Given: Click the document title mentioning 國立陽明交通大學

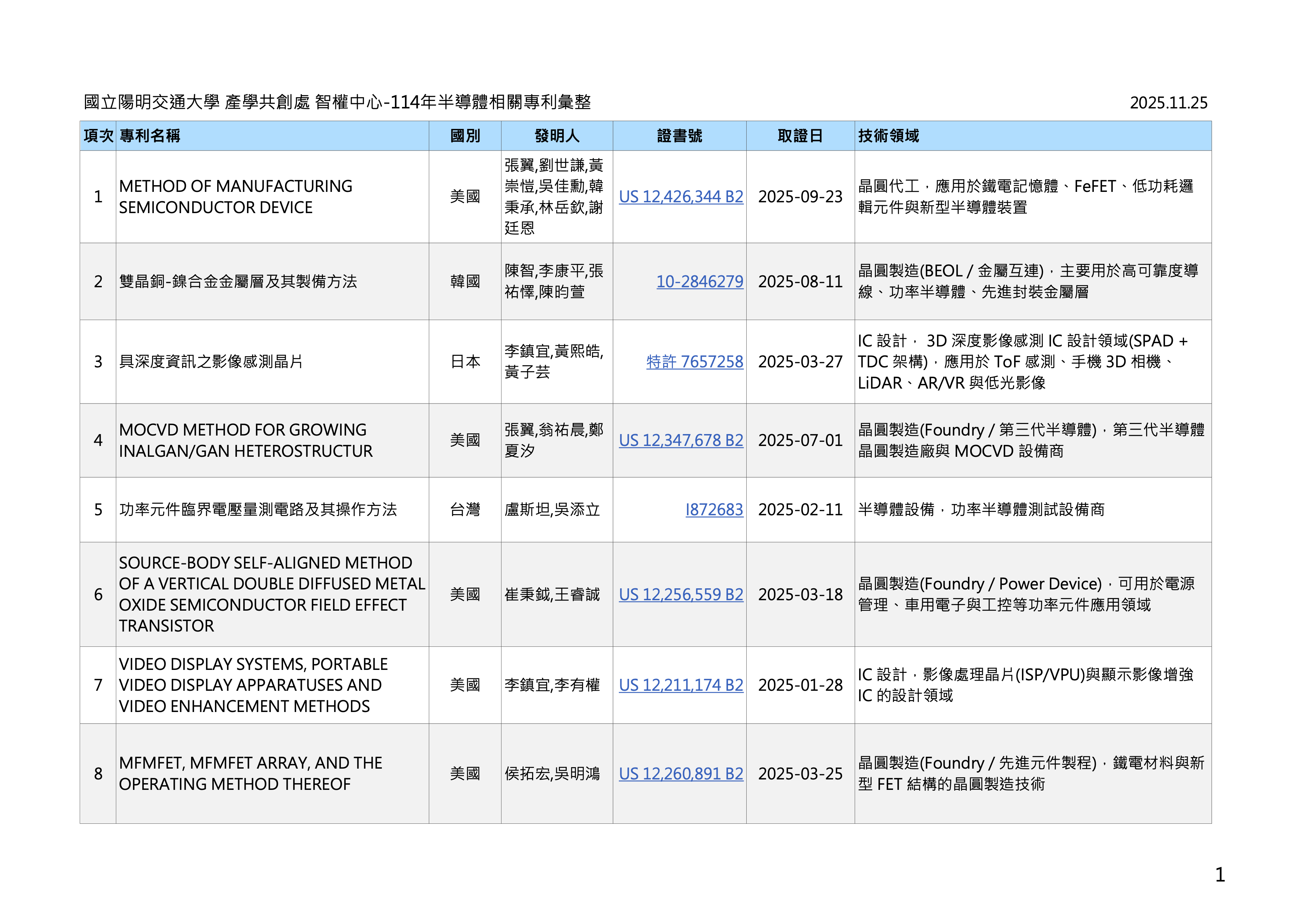Looking at the screenshot, I should pyautogui.click(x=337, y=102).
